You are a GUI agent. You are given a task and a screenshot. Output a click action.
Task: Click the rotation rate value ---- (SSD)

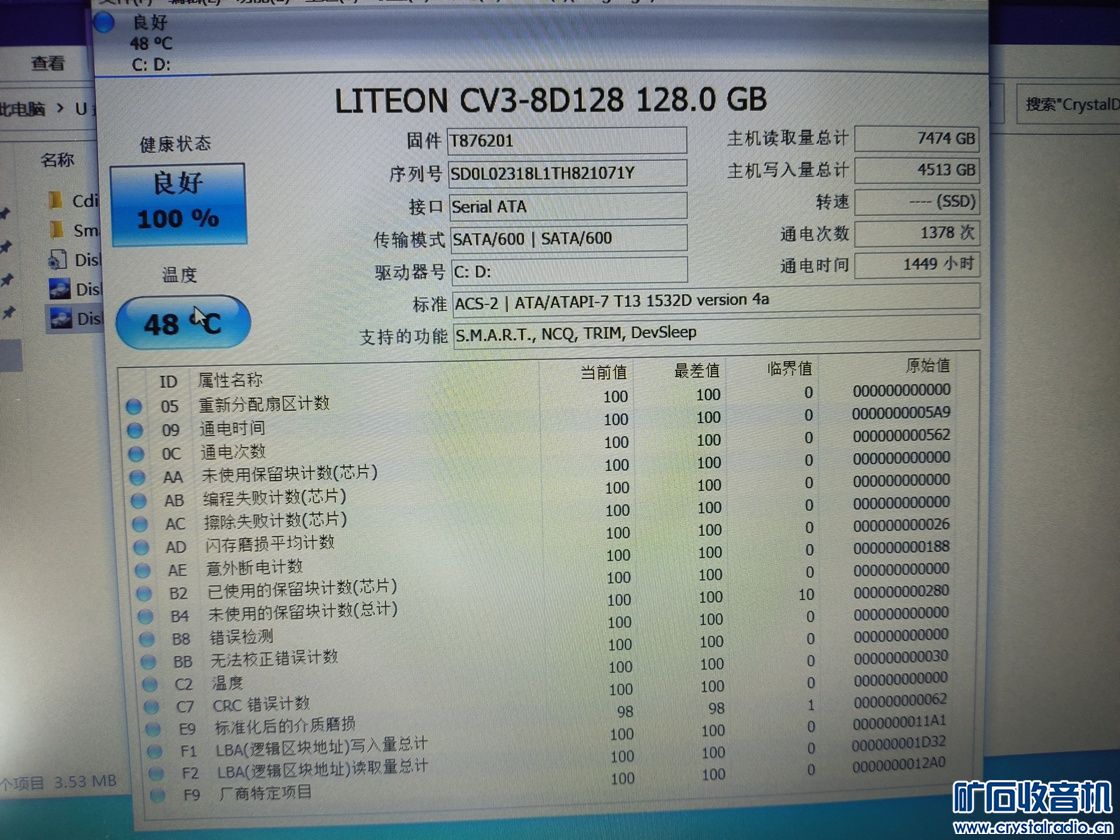[916, 201]
